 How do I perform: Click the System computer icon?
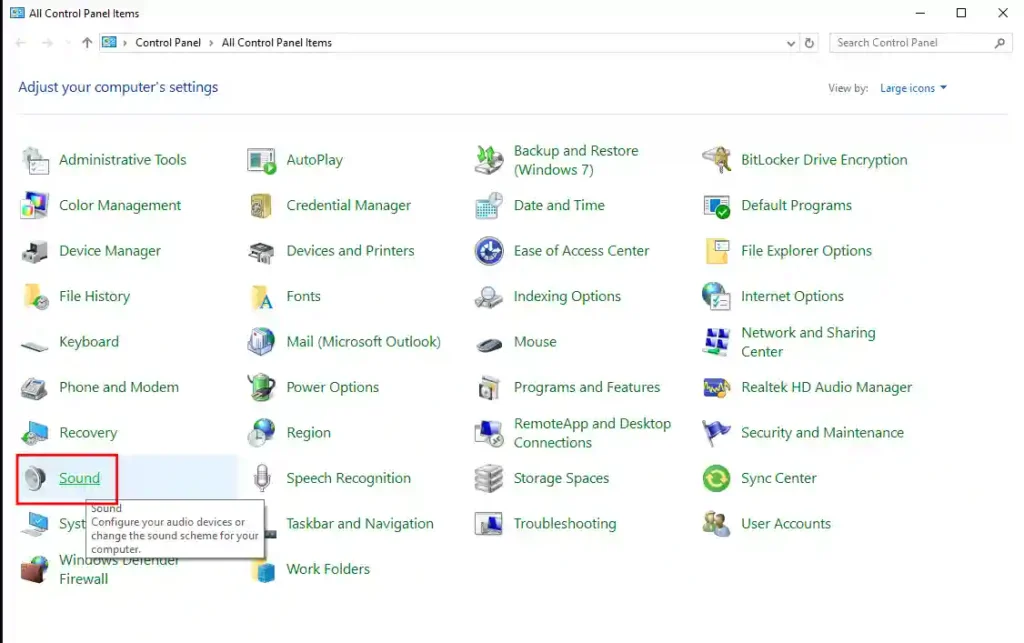coord(35,524)
